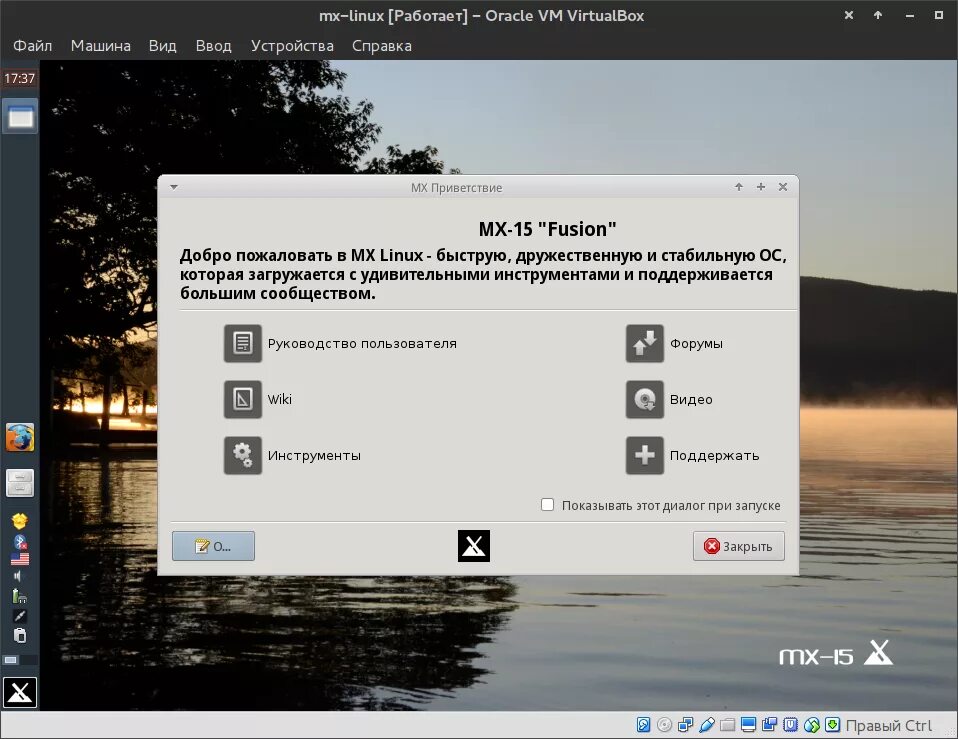The height and width of the screenshot is (739, 958).
Task: Click the VirtualBox mouse integration status icon
Action: coord(811,725)
